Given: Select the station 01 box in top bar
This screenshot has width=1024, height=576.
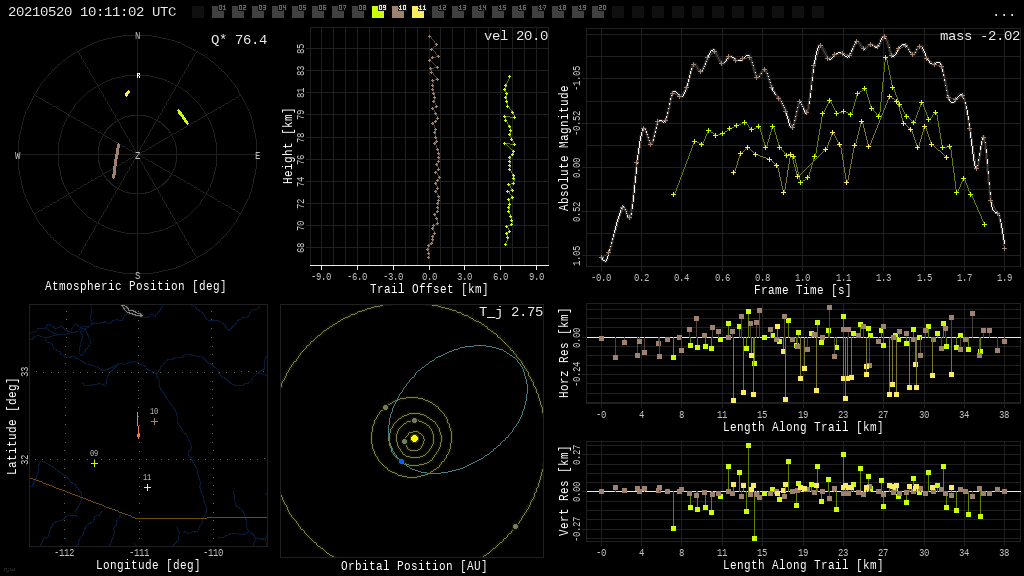Looking at the screenshot, I should (218, 12).
